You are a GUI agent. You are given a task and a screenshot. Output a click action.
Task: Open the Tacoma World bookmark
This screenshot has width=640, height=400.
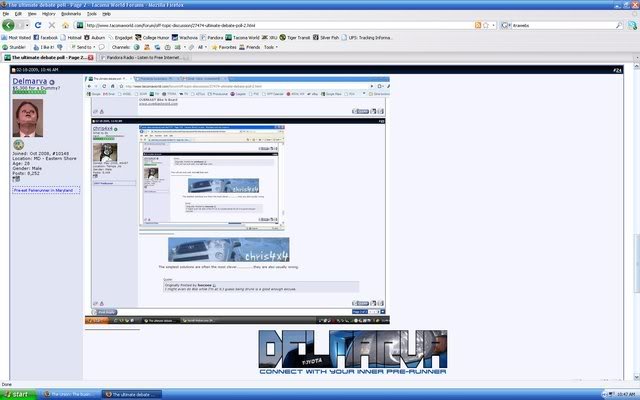point(242,38)
